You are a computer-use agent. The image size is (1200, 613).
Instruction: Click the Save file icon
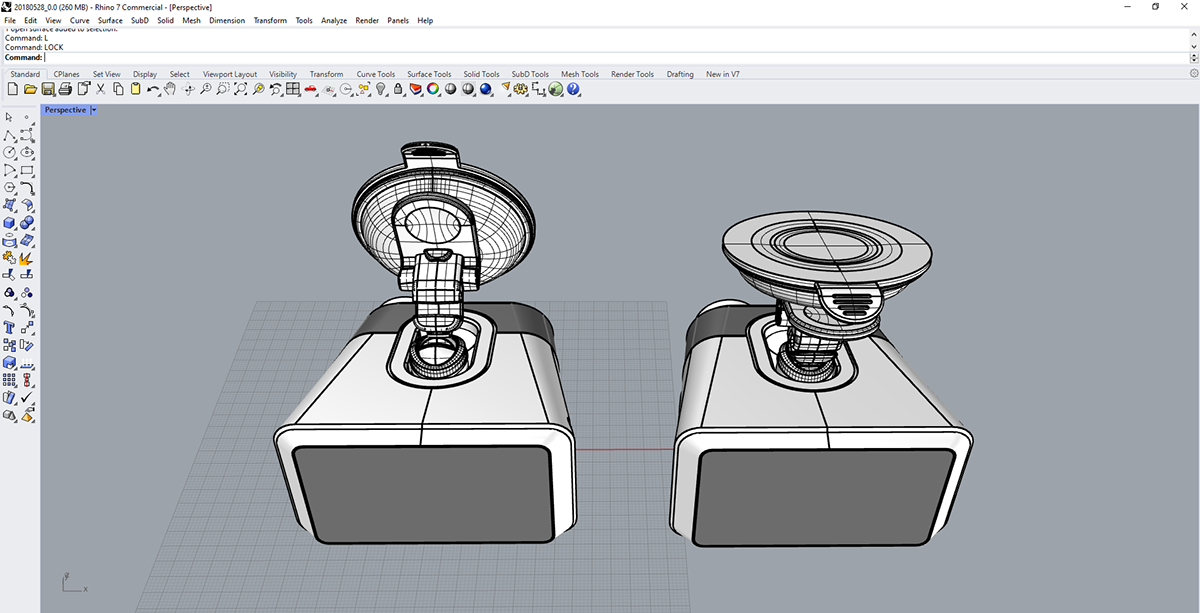pos(48,90)
